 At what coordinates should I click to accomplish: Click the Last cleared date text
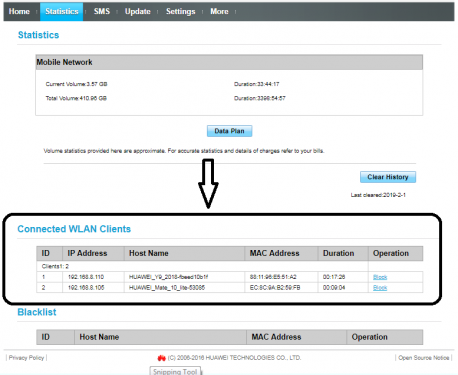378,195
